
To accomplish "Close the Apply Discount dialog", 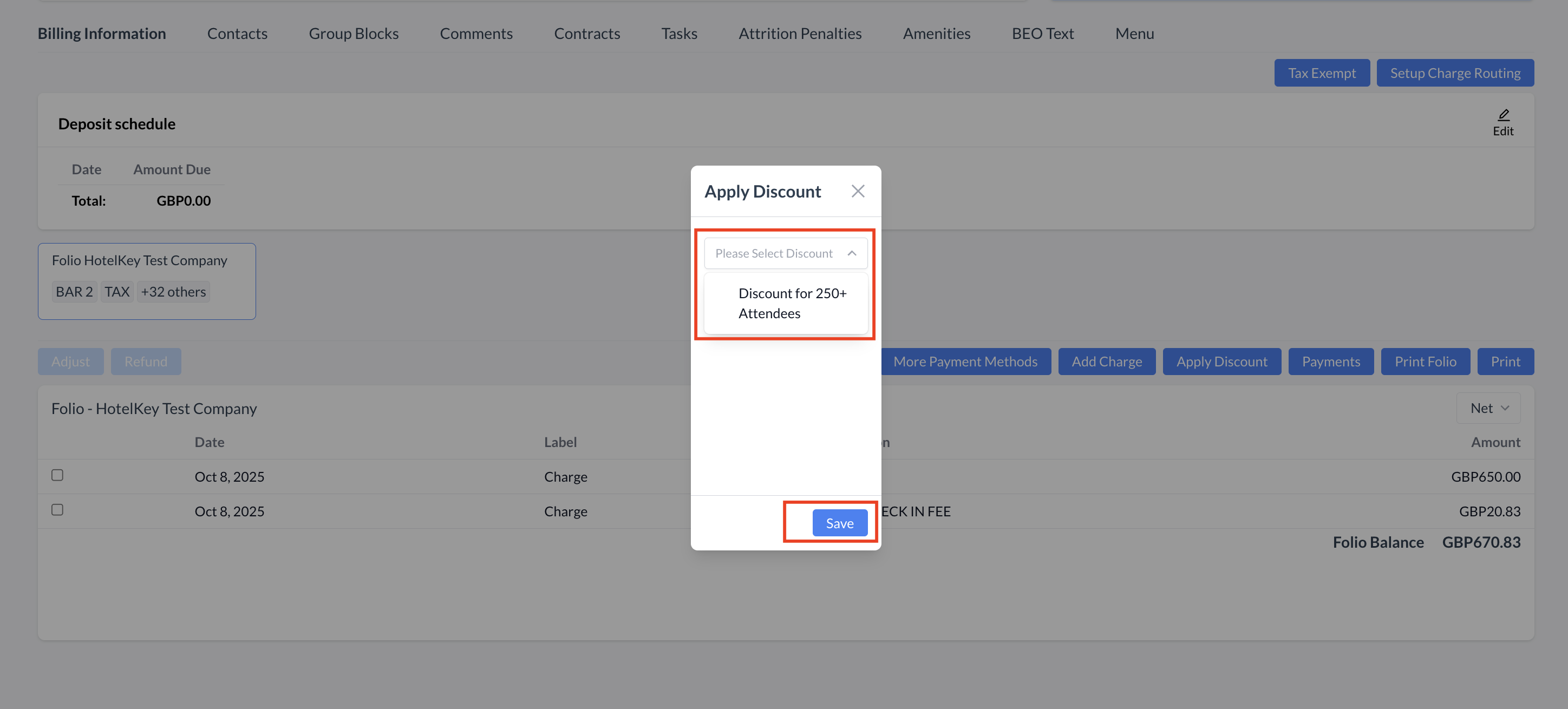I will point(857,191).
